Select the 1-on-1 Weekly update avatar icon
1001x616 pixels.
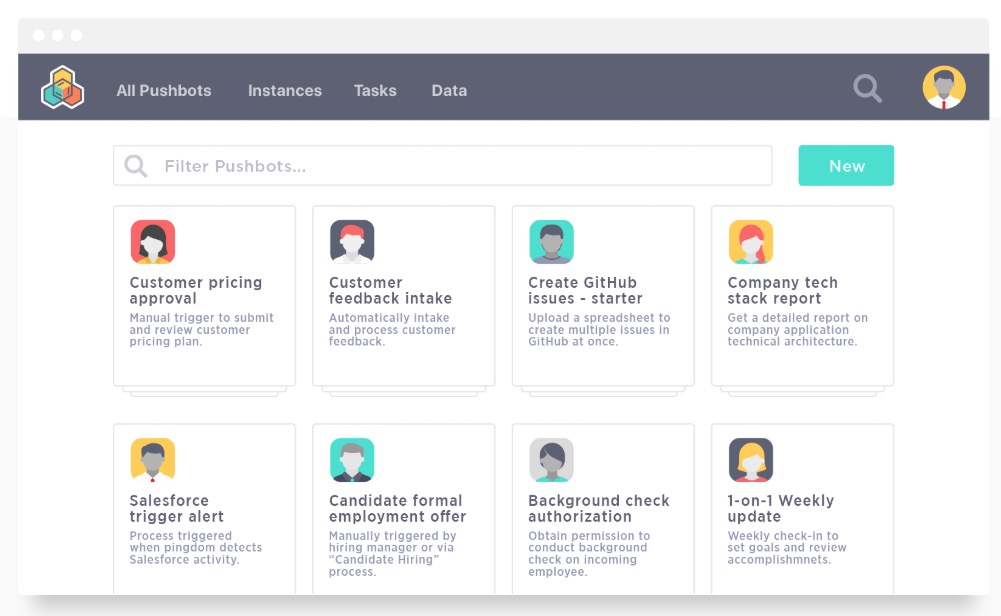750,460
